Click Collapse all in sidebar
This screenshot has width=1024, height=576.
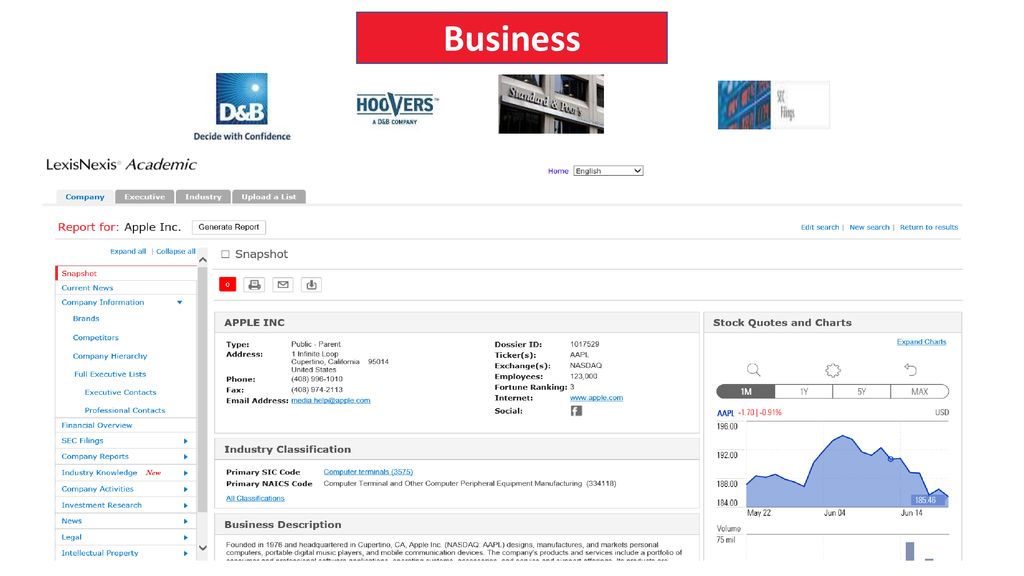click(176, 251)
